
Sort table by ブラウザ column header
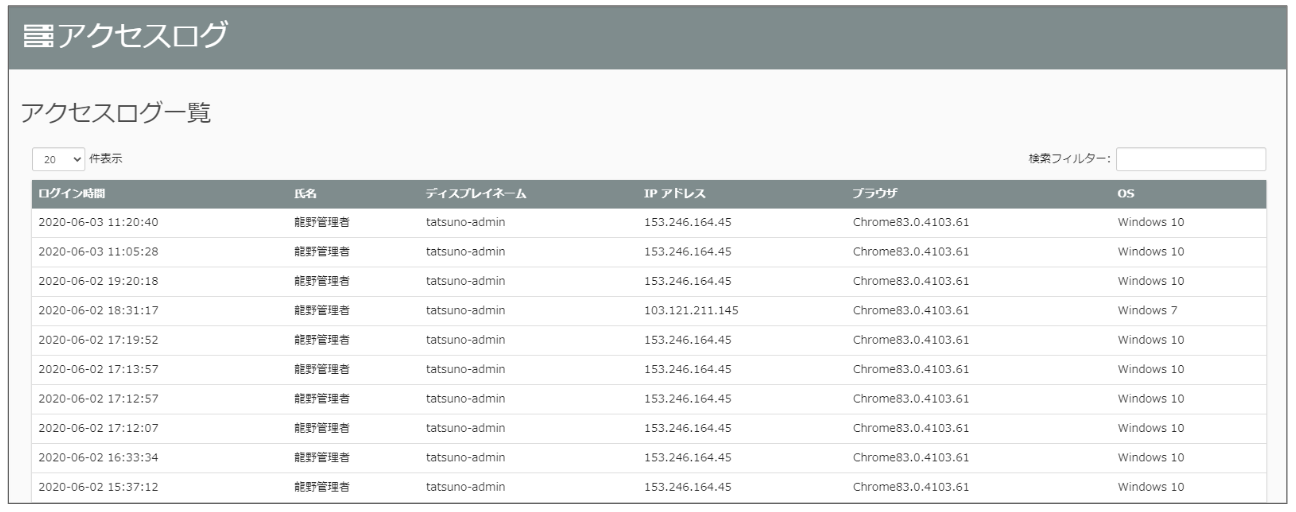[876, 194]
